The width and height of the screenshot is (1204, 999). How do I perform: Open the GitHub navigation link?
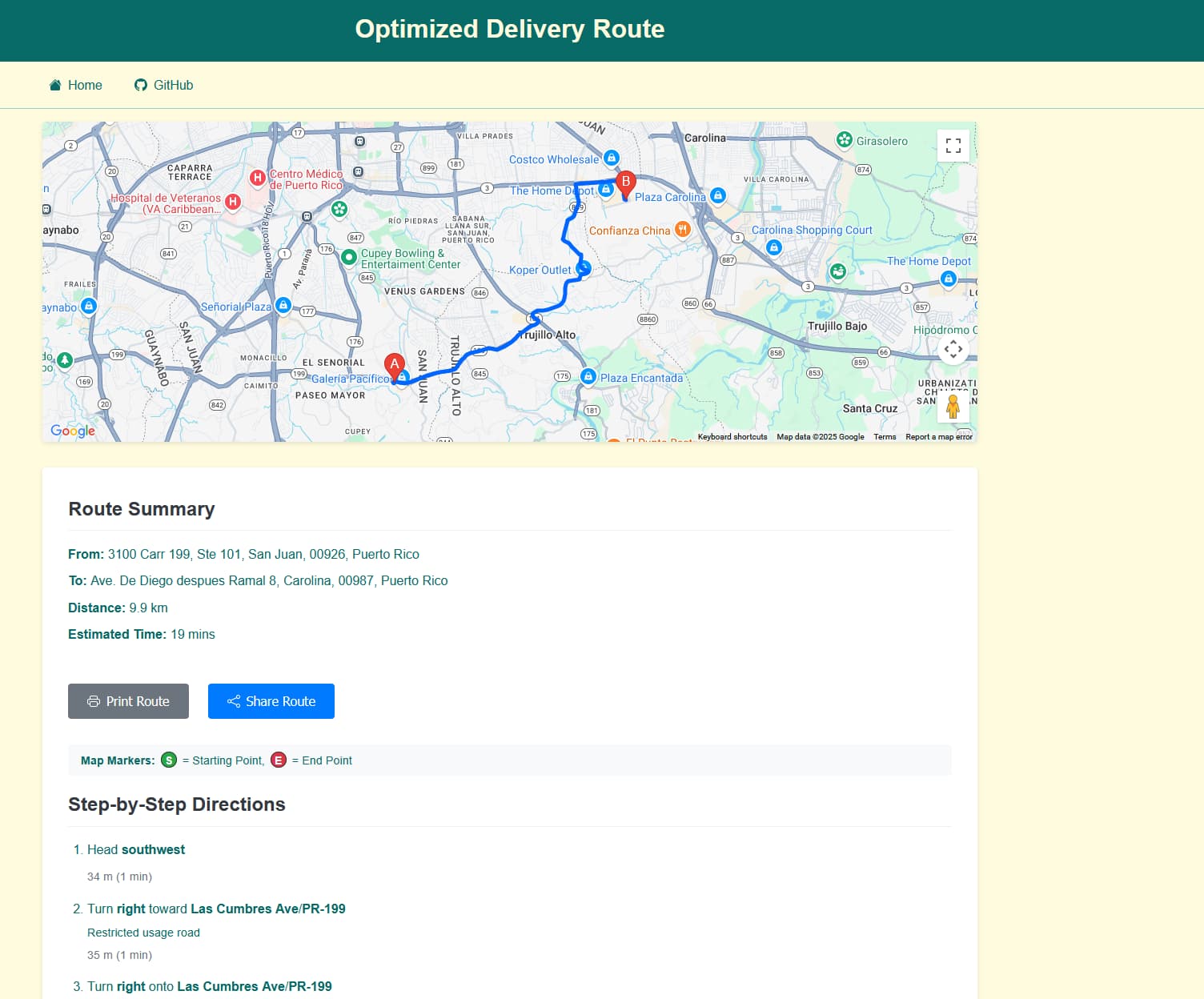click(164, 85)
